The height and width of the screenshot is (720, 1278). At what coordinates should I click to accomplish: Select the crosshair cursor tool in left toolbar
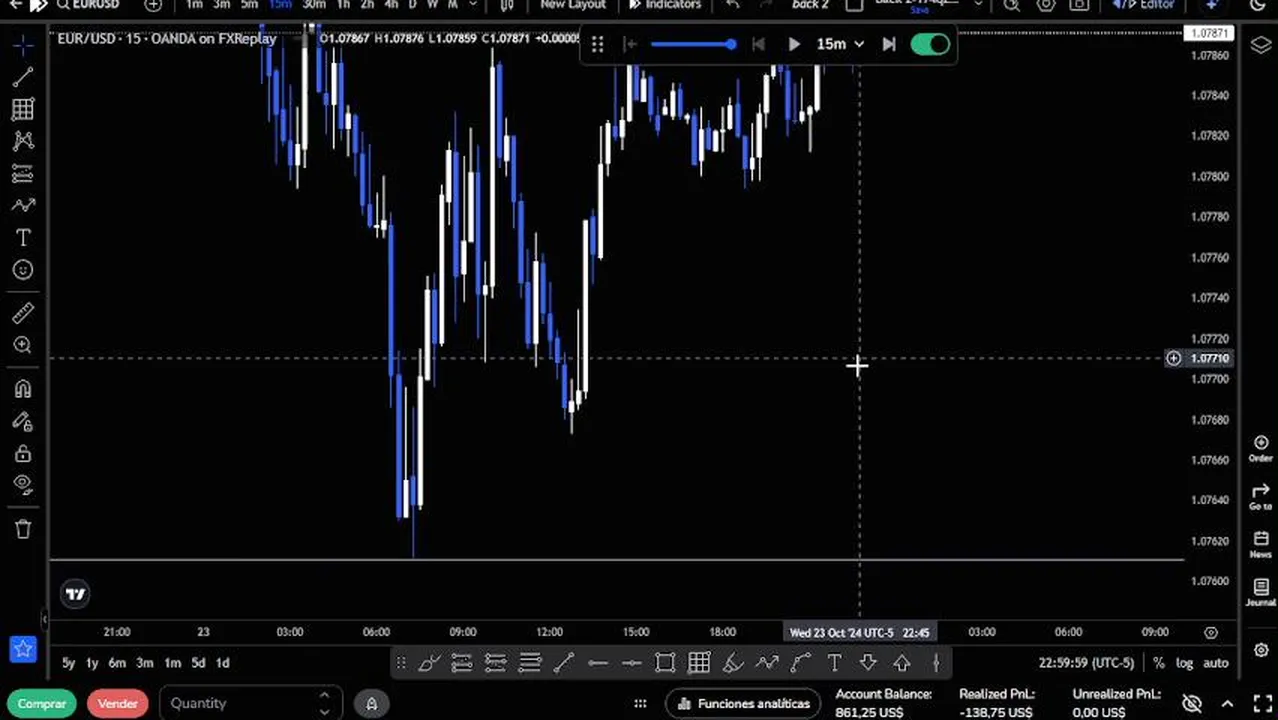coord(23,46)
